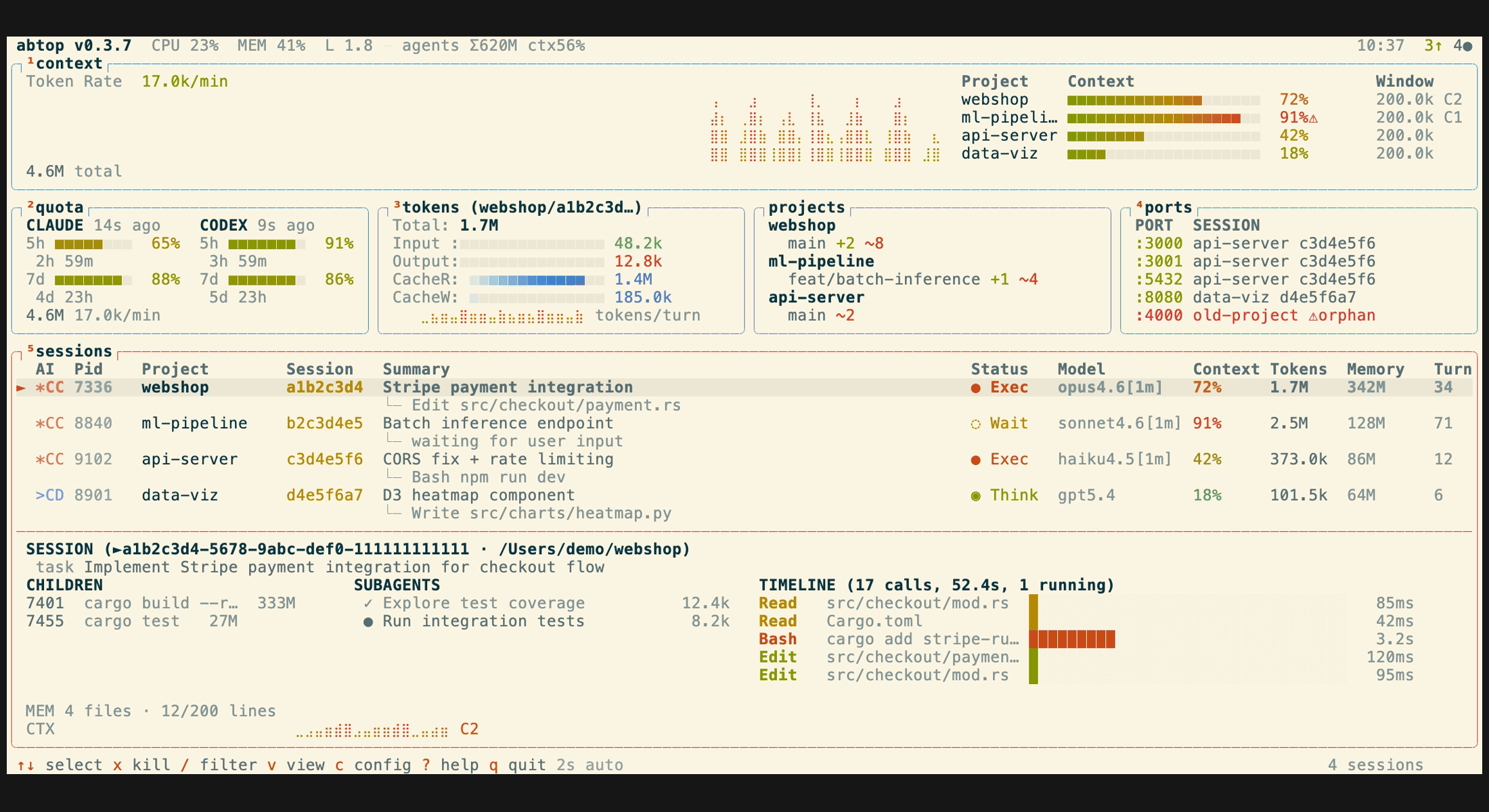The width and height of the screenshot is (1489, 812).
Task: Click the checkmark beside Explore test coverage
Action: (x=368, y=603)
